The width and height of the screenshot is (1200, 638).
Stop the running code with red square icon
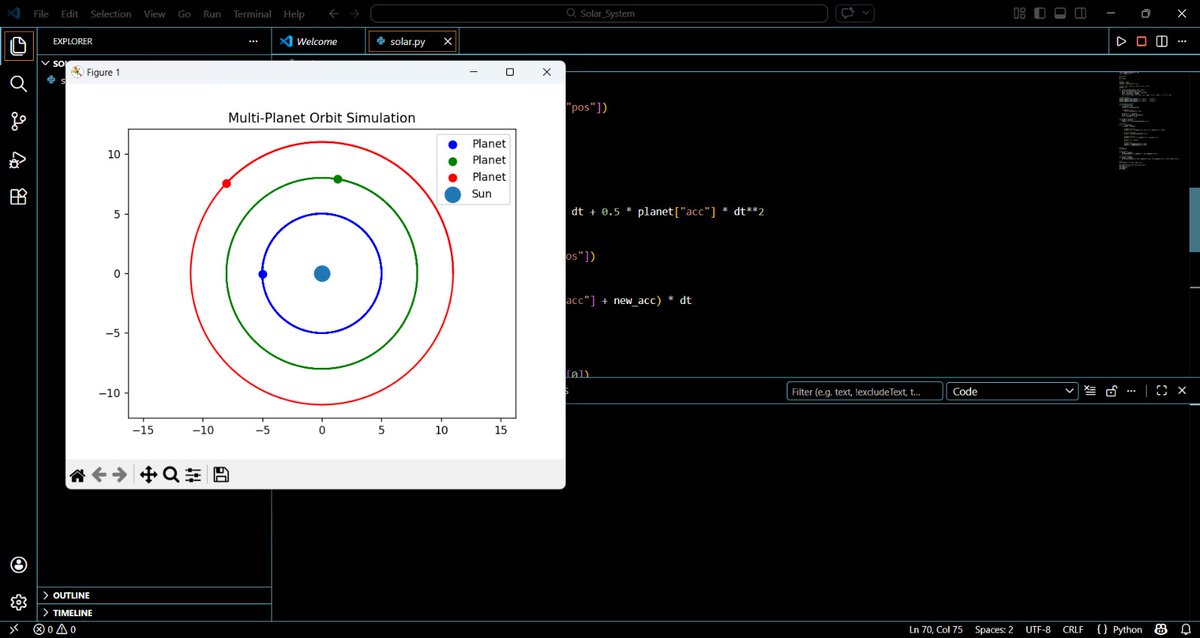(1142, 41)
